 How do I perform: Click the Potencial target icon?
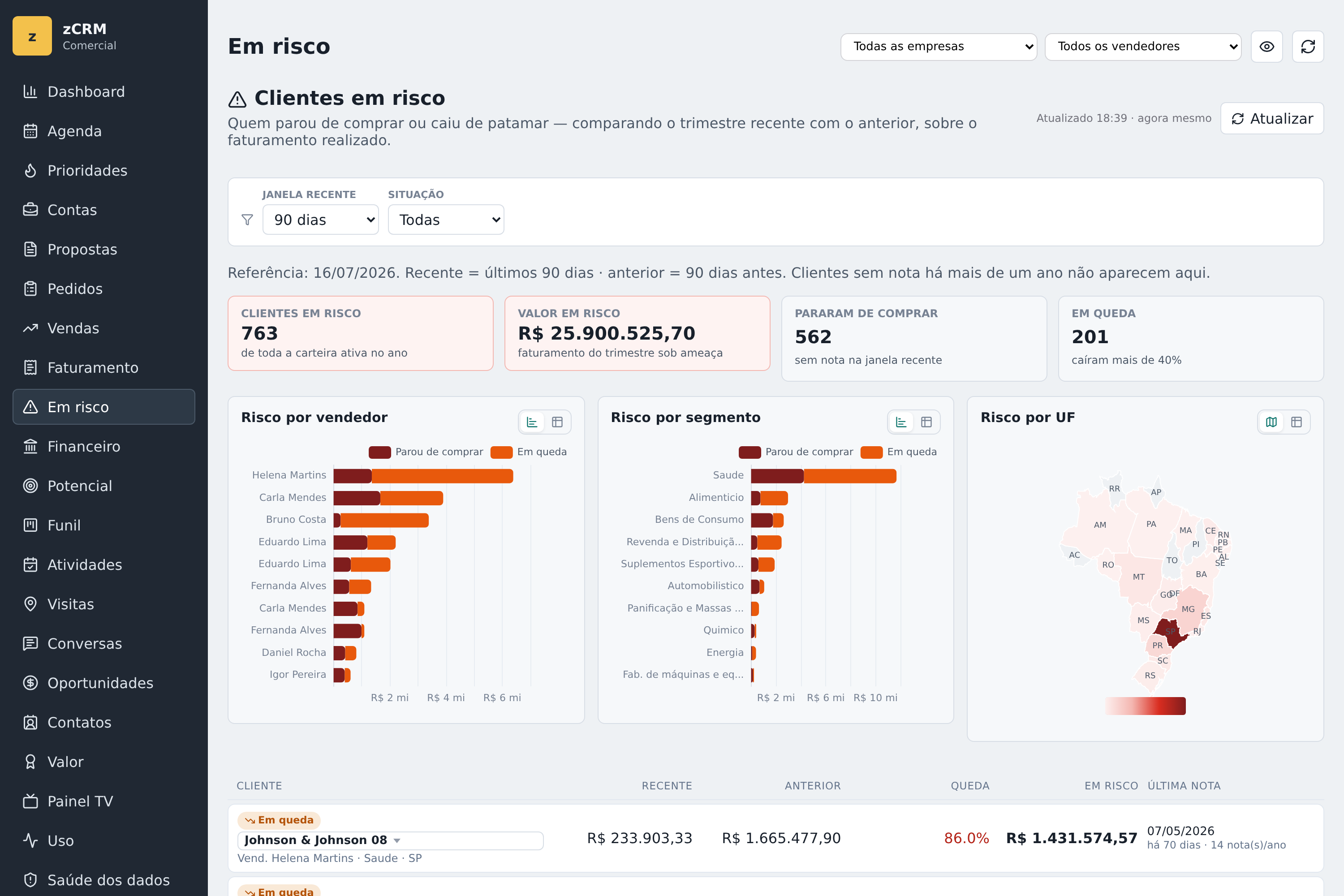click(30, 486)
